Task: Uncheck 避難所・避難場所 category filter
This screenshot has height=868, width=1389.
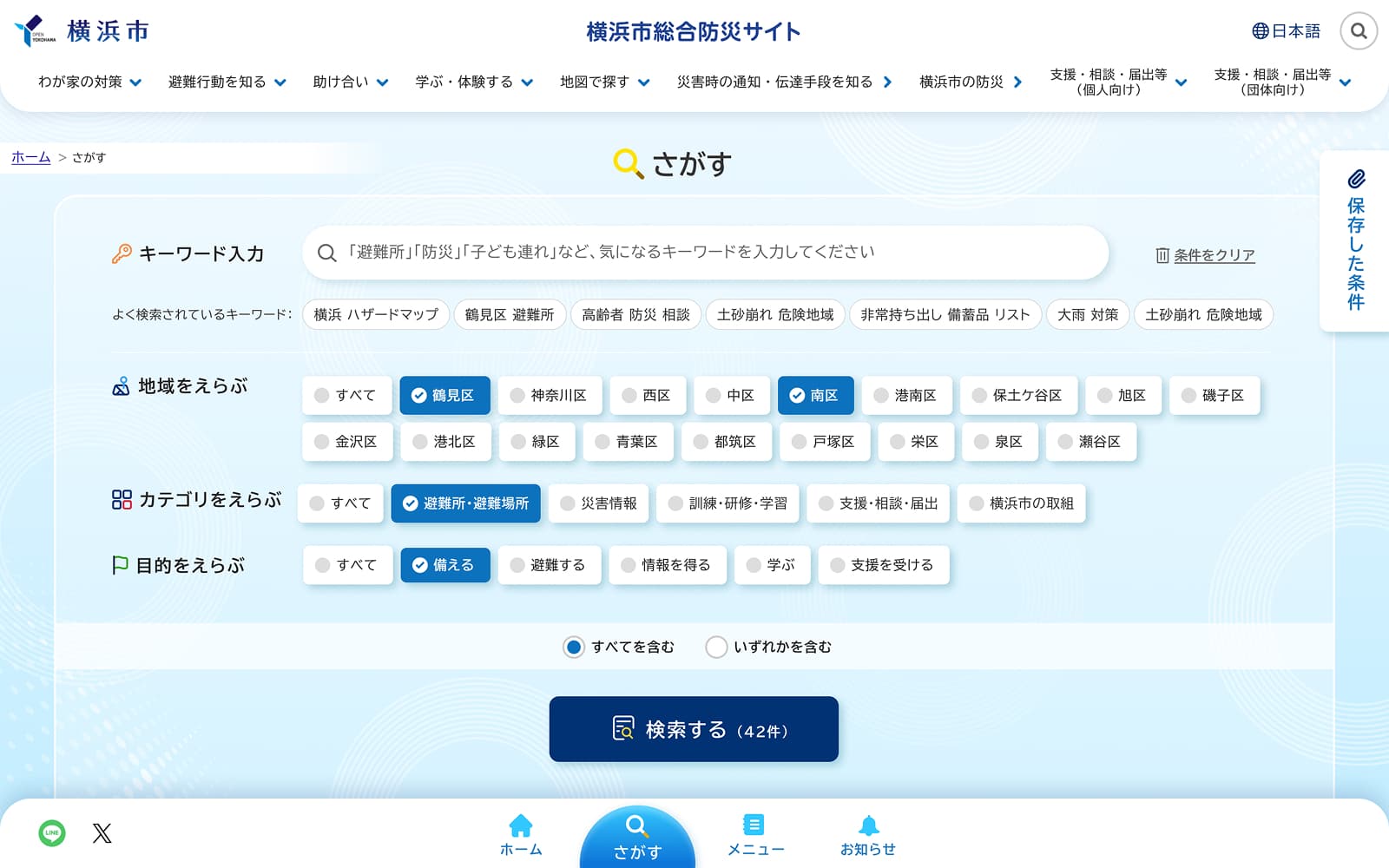Action: pos(466,503)
